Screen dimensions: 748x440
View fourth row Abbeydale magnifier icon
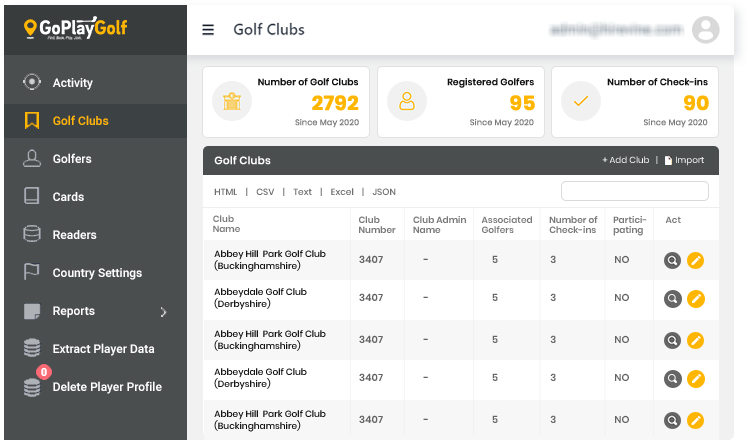673,379
